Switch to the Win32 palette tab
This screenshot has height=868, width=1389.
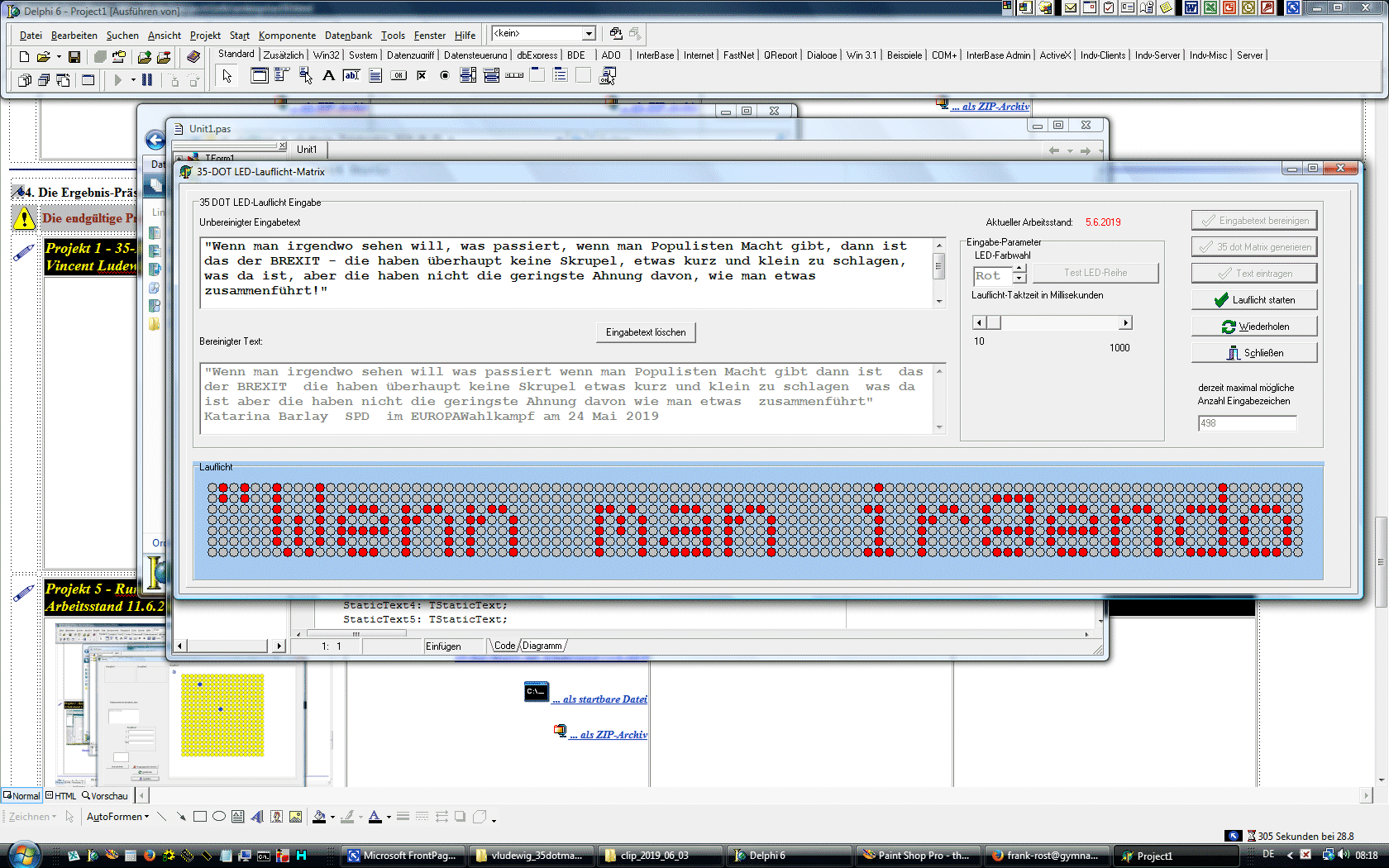(x=327, y=55)
